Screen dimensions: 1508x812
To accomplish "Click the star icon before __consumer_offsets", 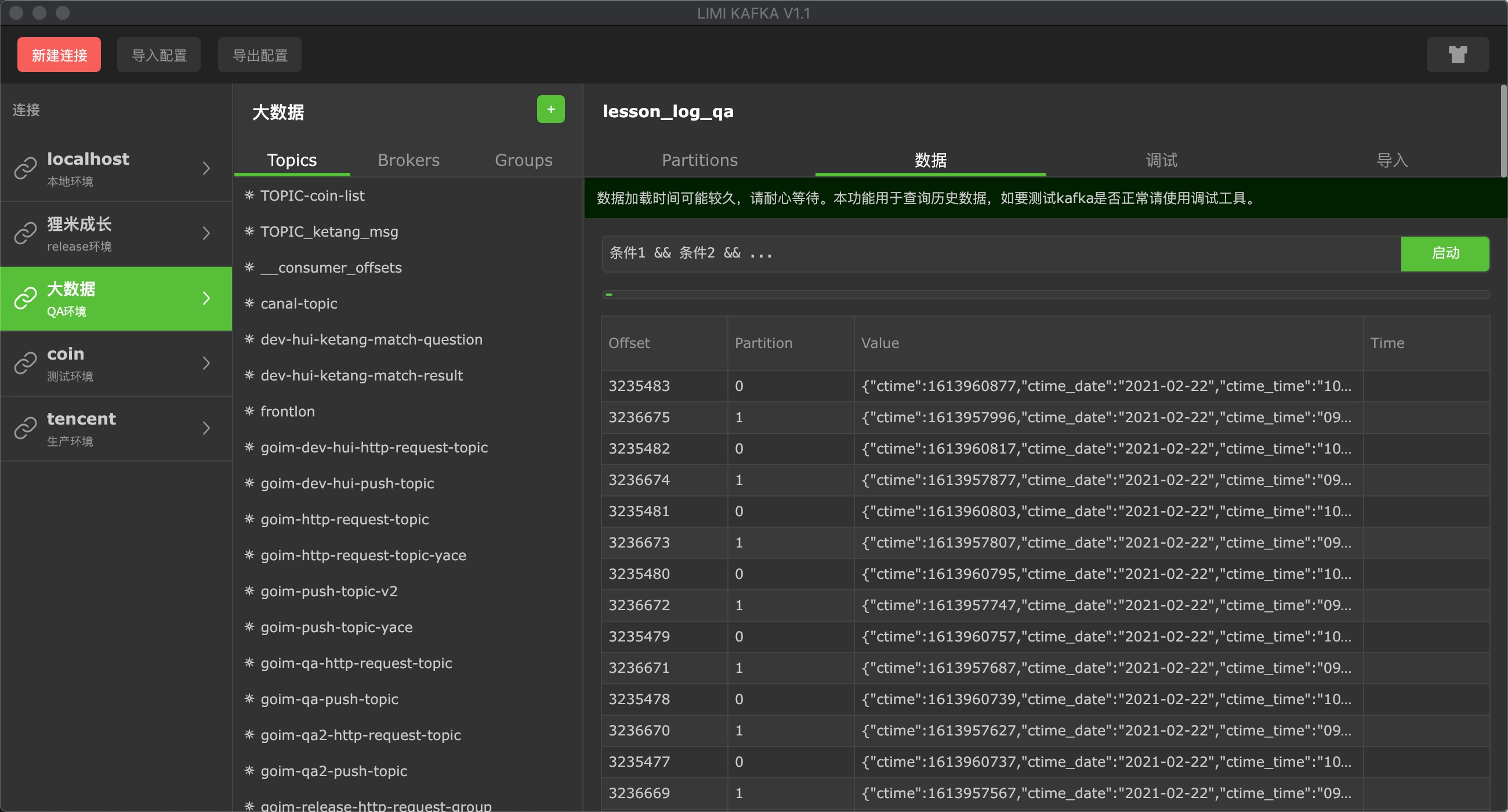I will (x=249, y=267).
